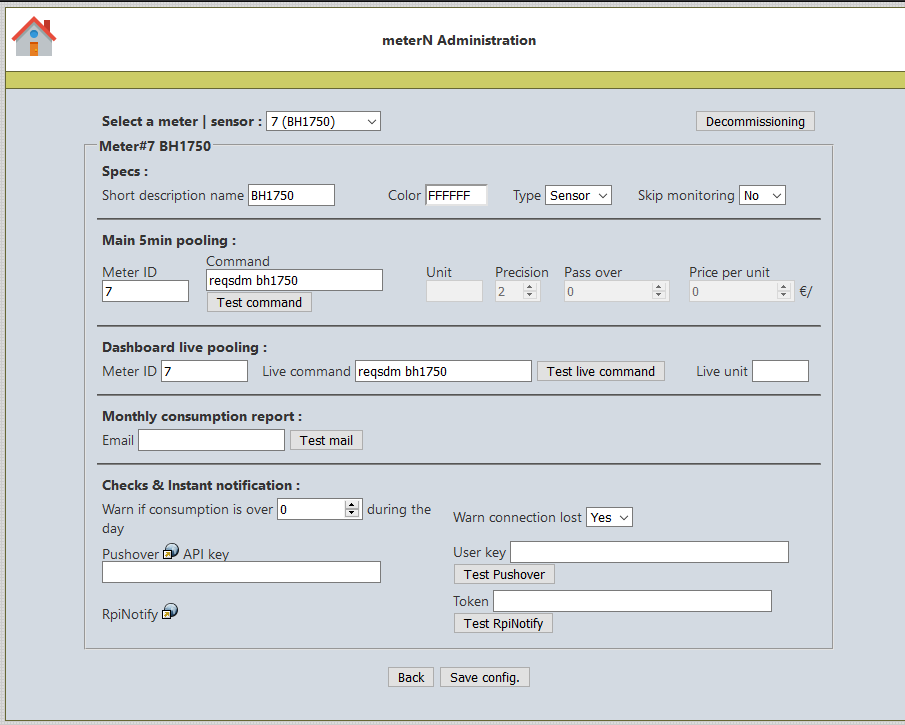Click the Precision spinner field
The width and height of the screenshot is (905, 725).
pos(518,291)
